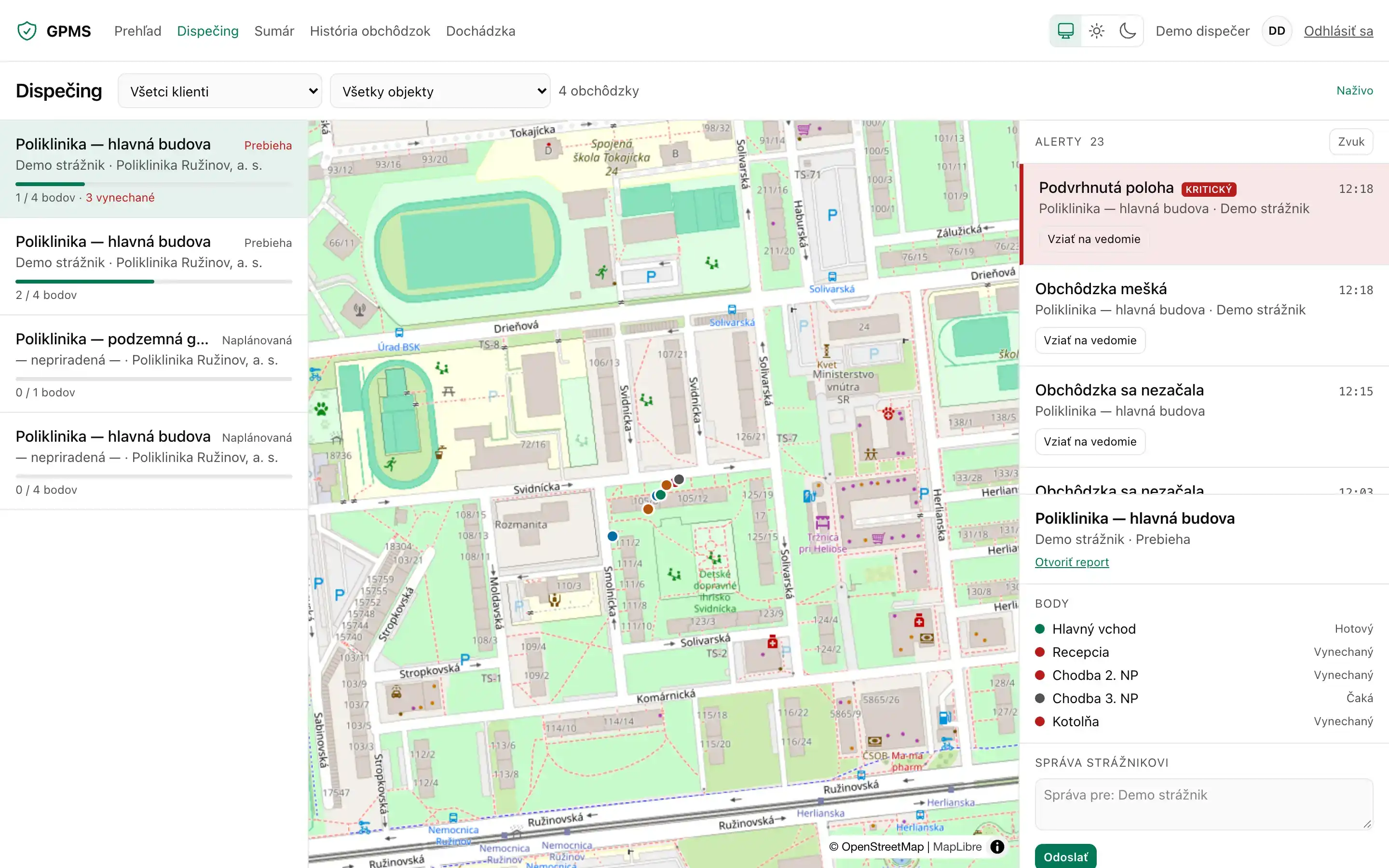Open the Otvoriť report link
The height and width of the screenshot is (868, 1389).
1072,562
